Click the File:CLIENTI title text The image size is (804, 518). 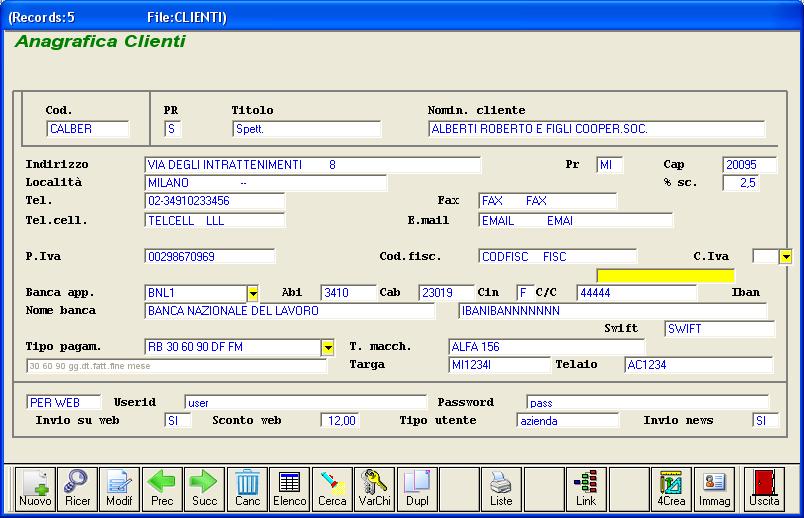point(187,17)
